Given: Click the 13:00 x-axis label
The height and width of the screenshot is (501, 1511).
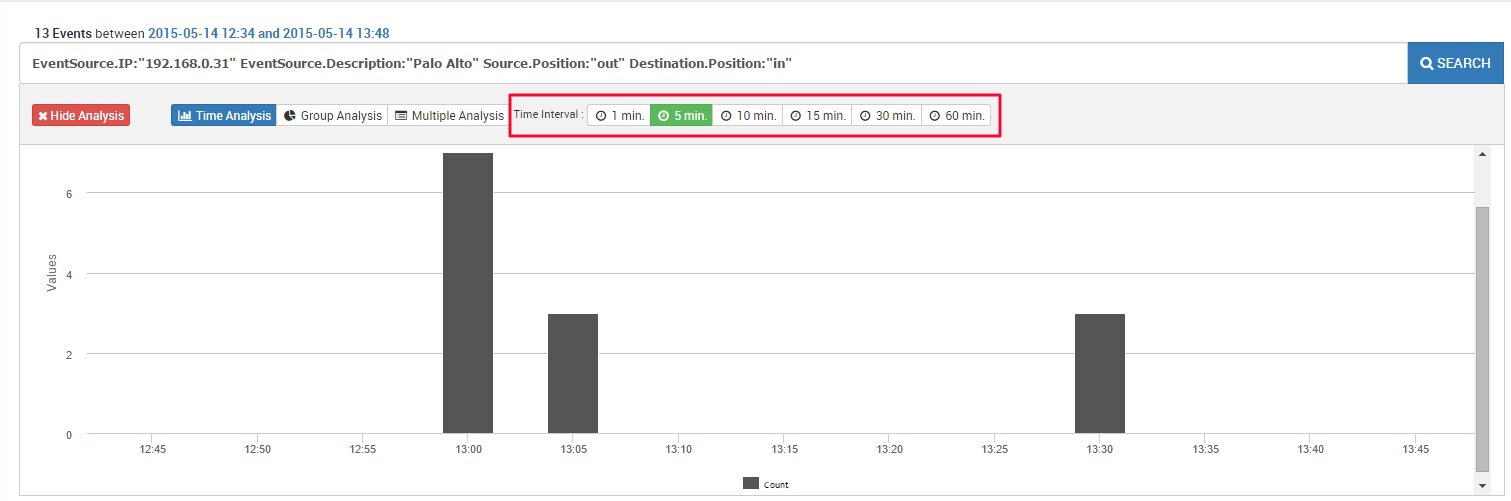Looking at the screenshot, I should coord(468,450).
